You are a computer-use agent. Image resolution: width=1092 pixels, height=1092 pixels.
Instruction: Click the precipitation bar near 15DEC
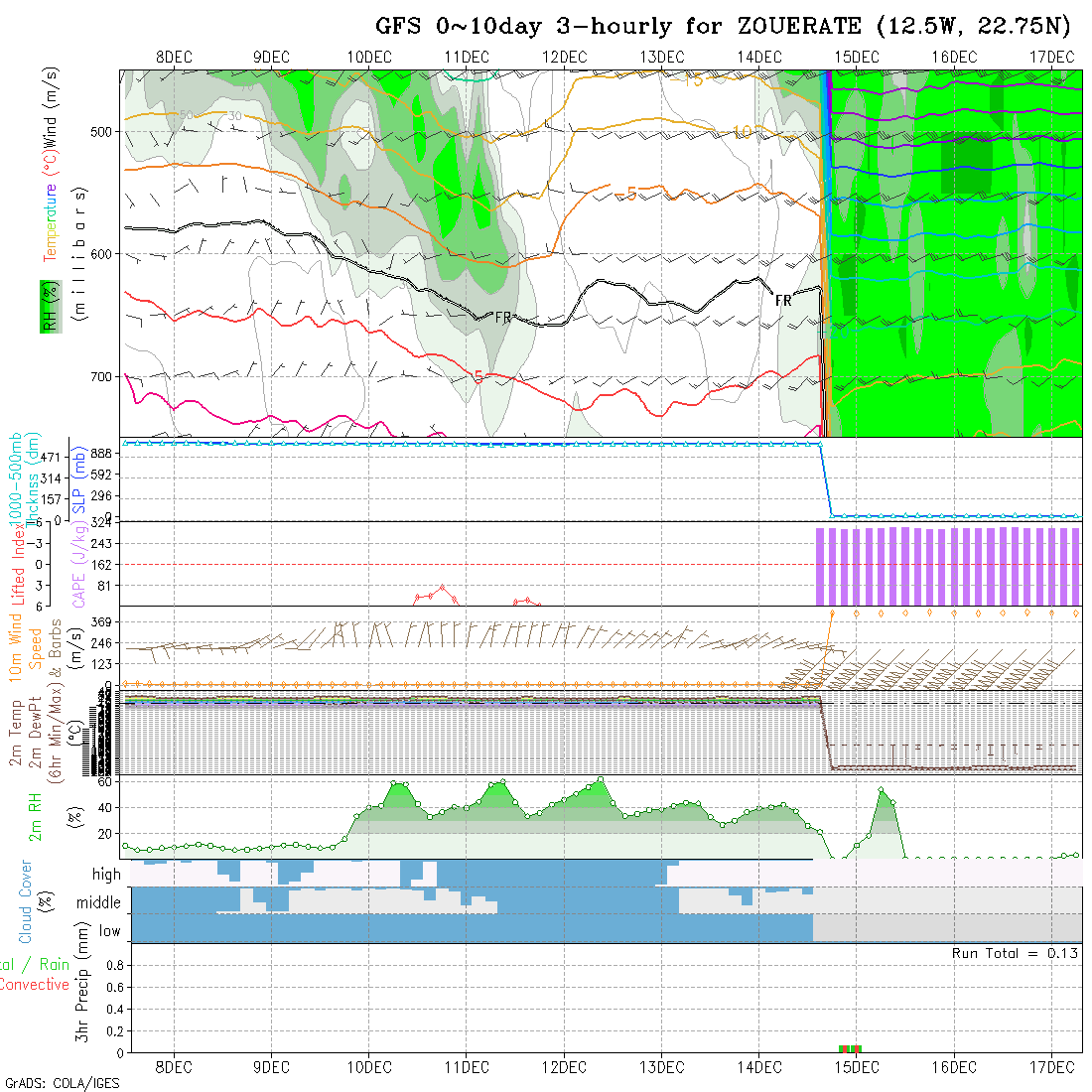851,1048
